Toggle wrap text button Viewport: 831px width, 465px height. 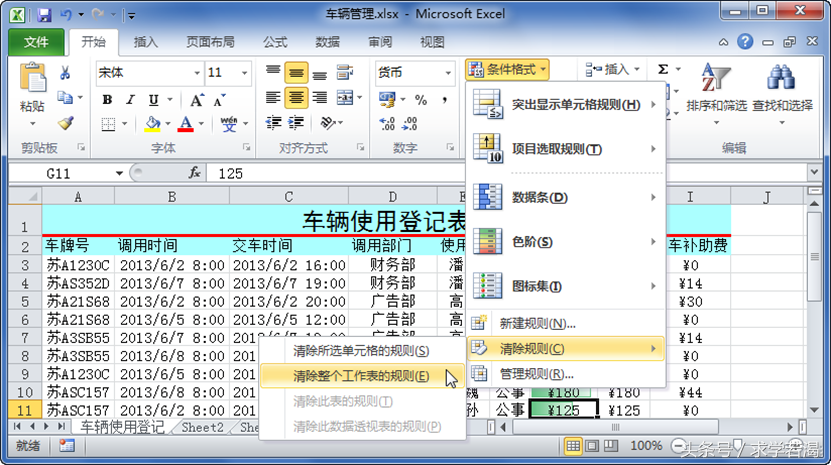pos(345,73)
